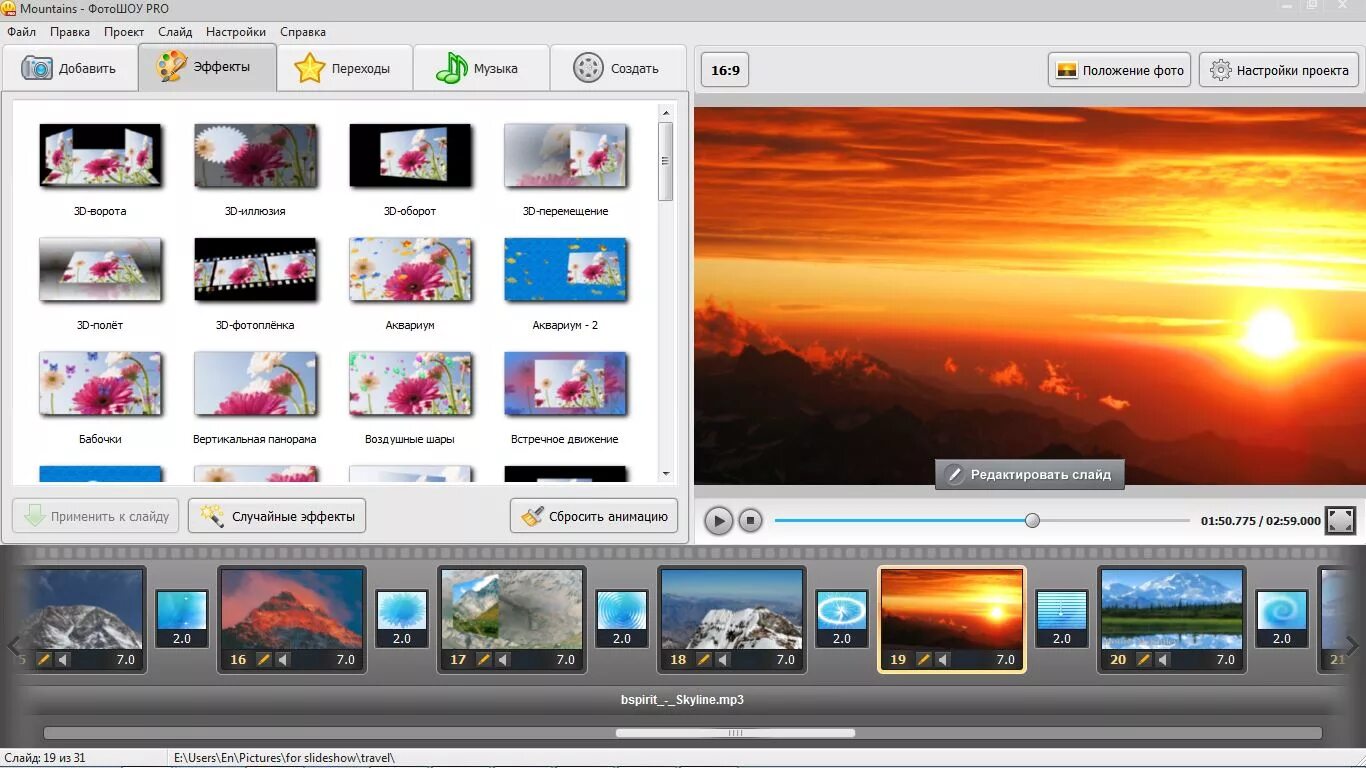The image size is (1366, 768).
Task: Go to the Создать tab
Action: 618,69
